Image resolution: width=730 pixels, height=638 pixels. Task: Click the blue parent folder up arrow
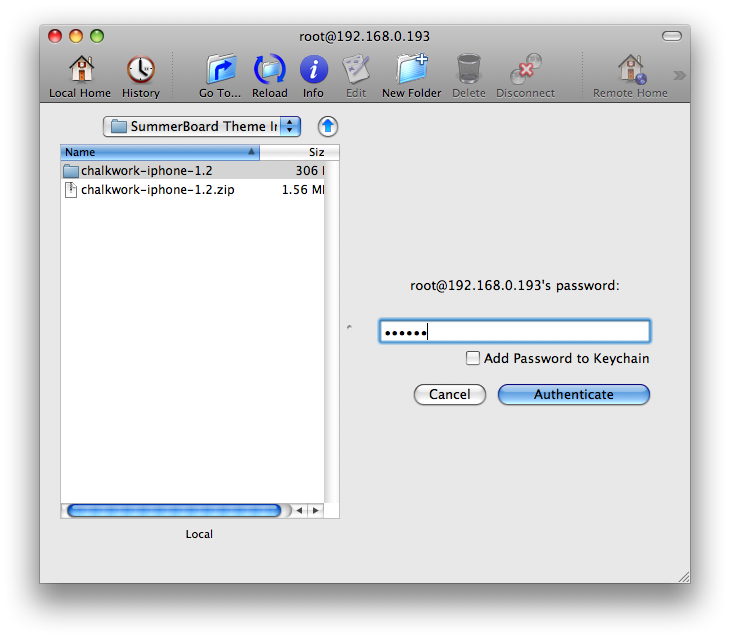pyautogui.click(x=328, y=127)
